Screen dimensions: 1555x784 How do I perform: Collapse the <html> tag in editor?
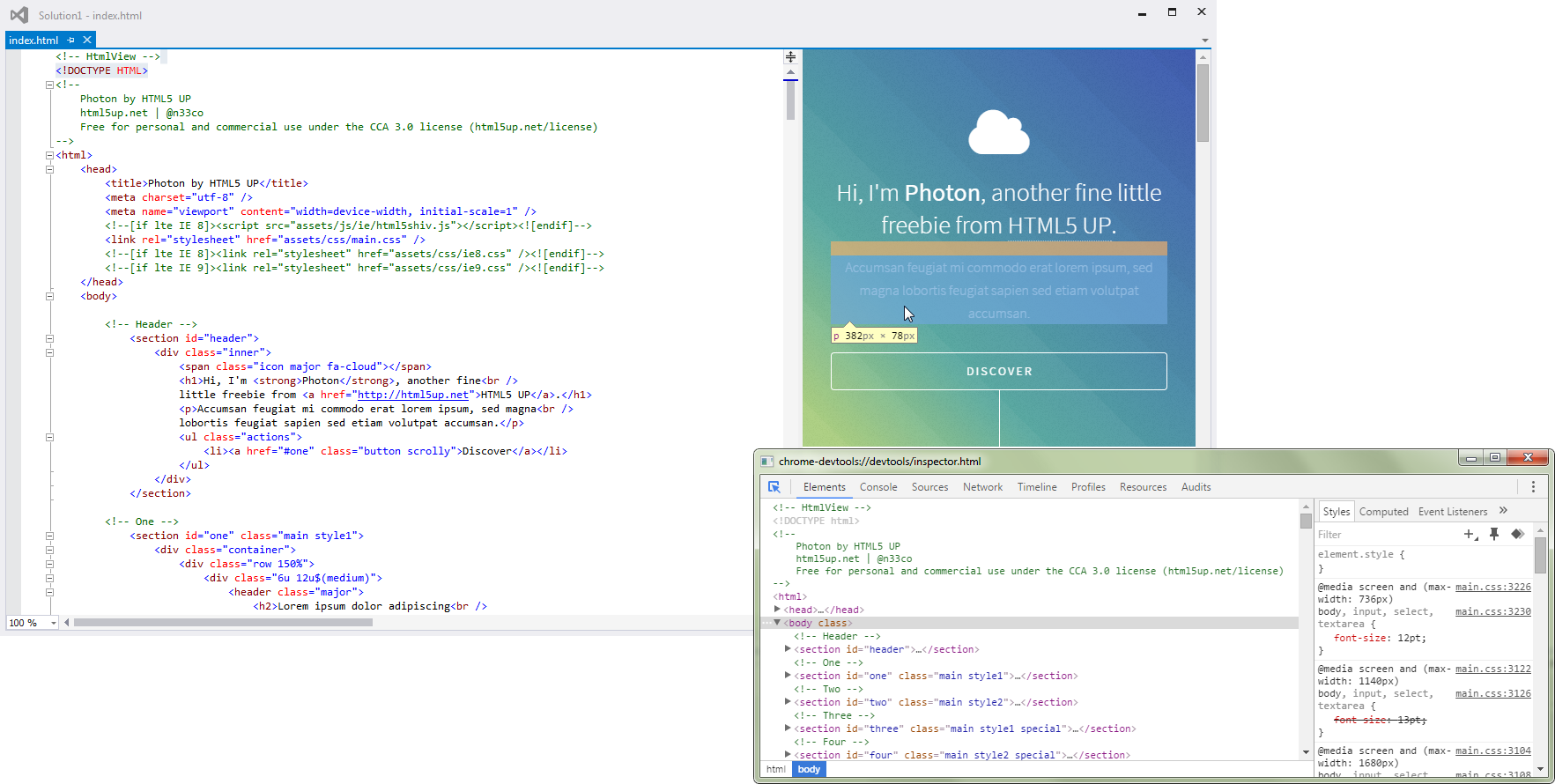(49, 155)
